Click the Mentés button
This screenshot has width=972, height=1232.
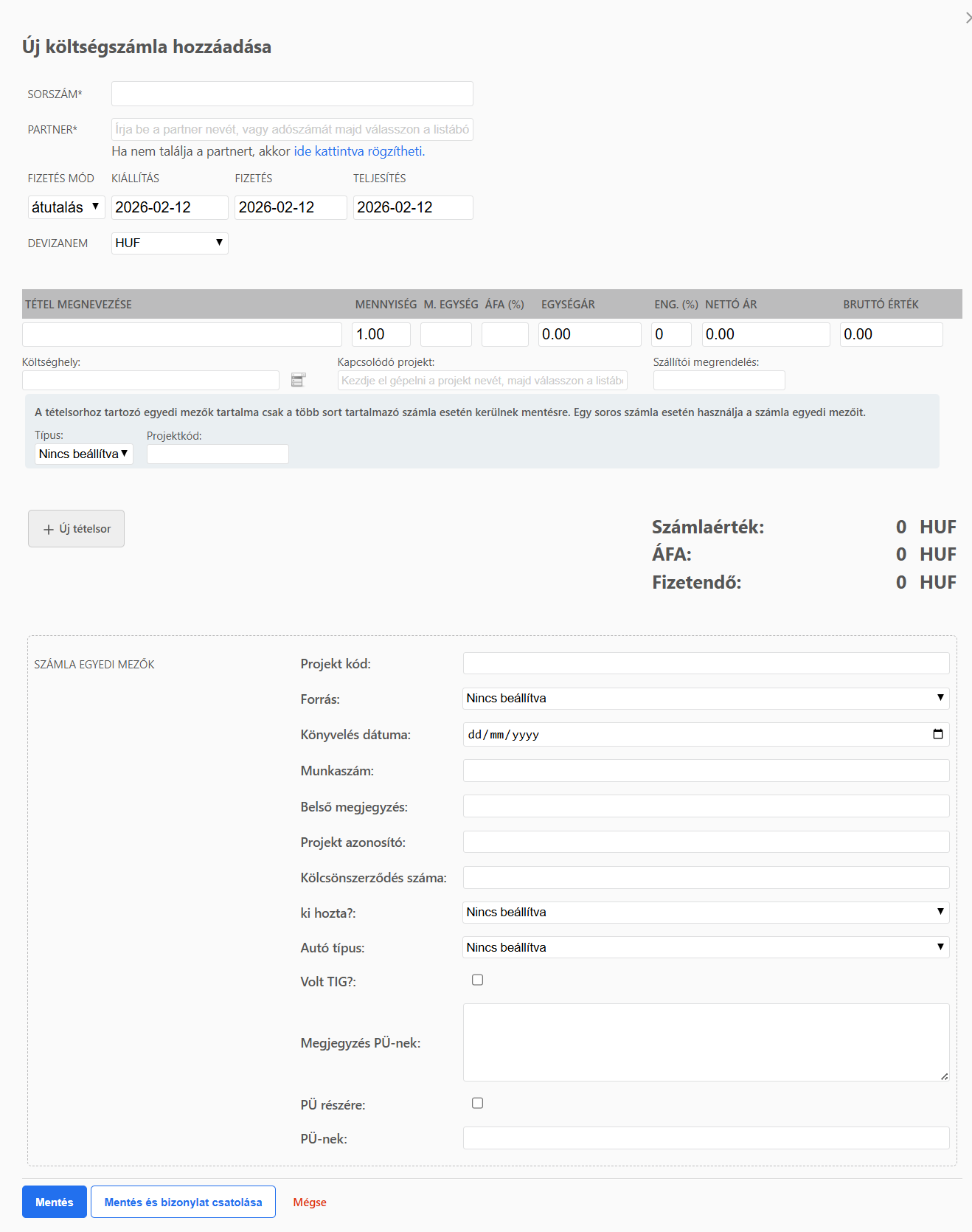point(54,1202)
